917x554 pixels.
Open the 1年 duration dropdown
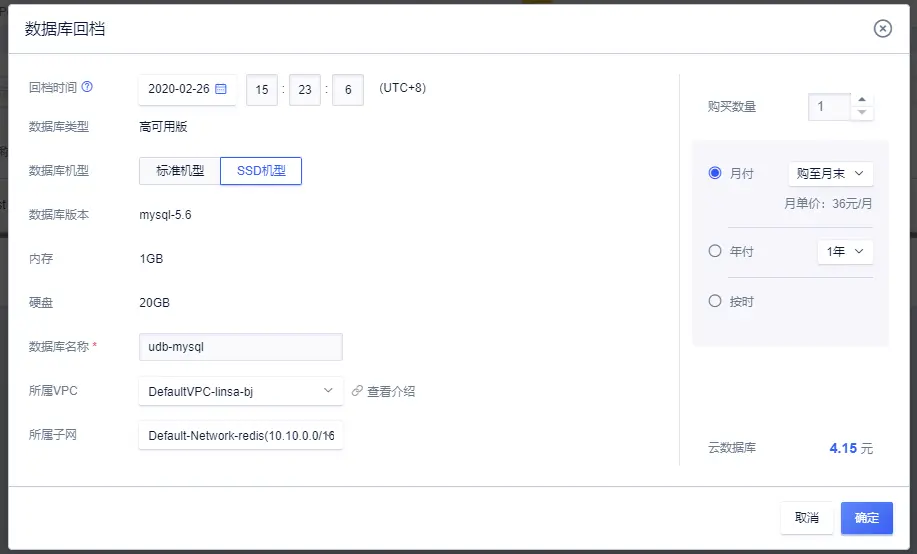[x=845, y=252]
